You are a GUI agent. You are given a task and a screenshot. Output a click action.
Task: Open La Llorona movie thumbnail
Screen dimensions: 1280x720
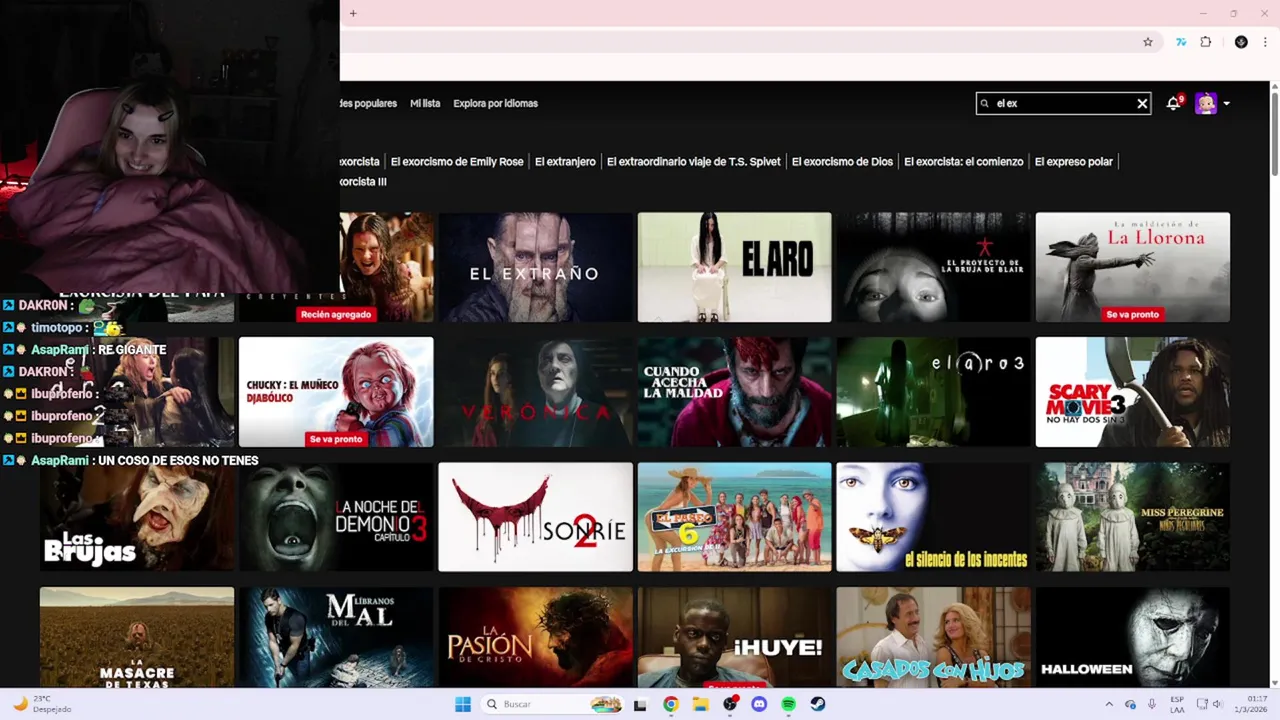pos(1133,267)
